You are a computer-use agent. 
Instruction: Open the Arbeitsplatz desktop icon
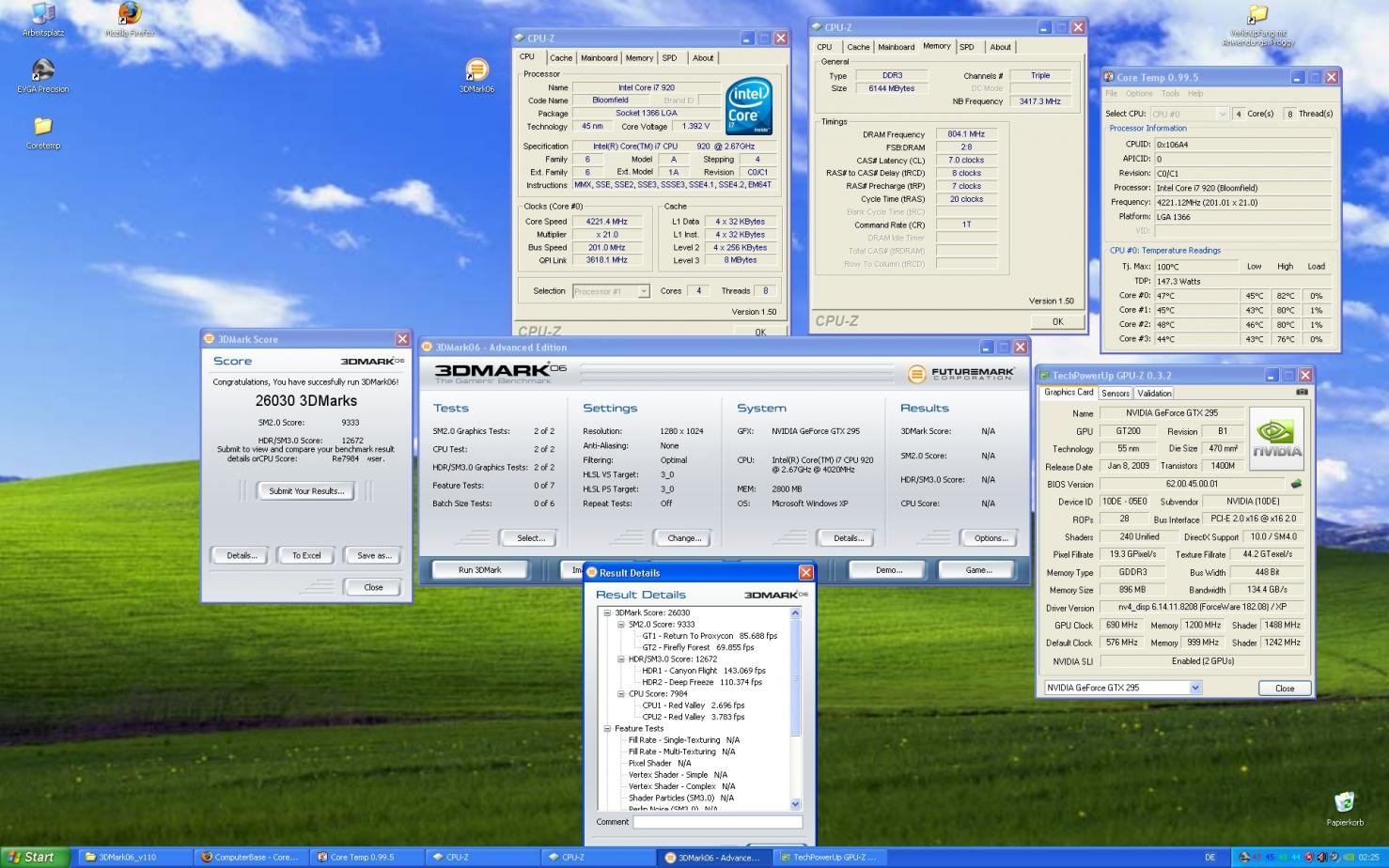pyautogui.click(x=42, y=20)
